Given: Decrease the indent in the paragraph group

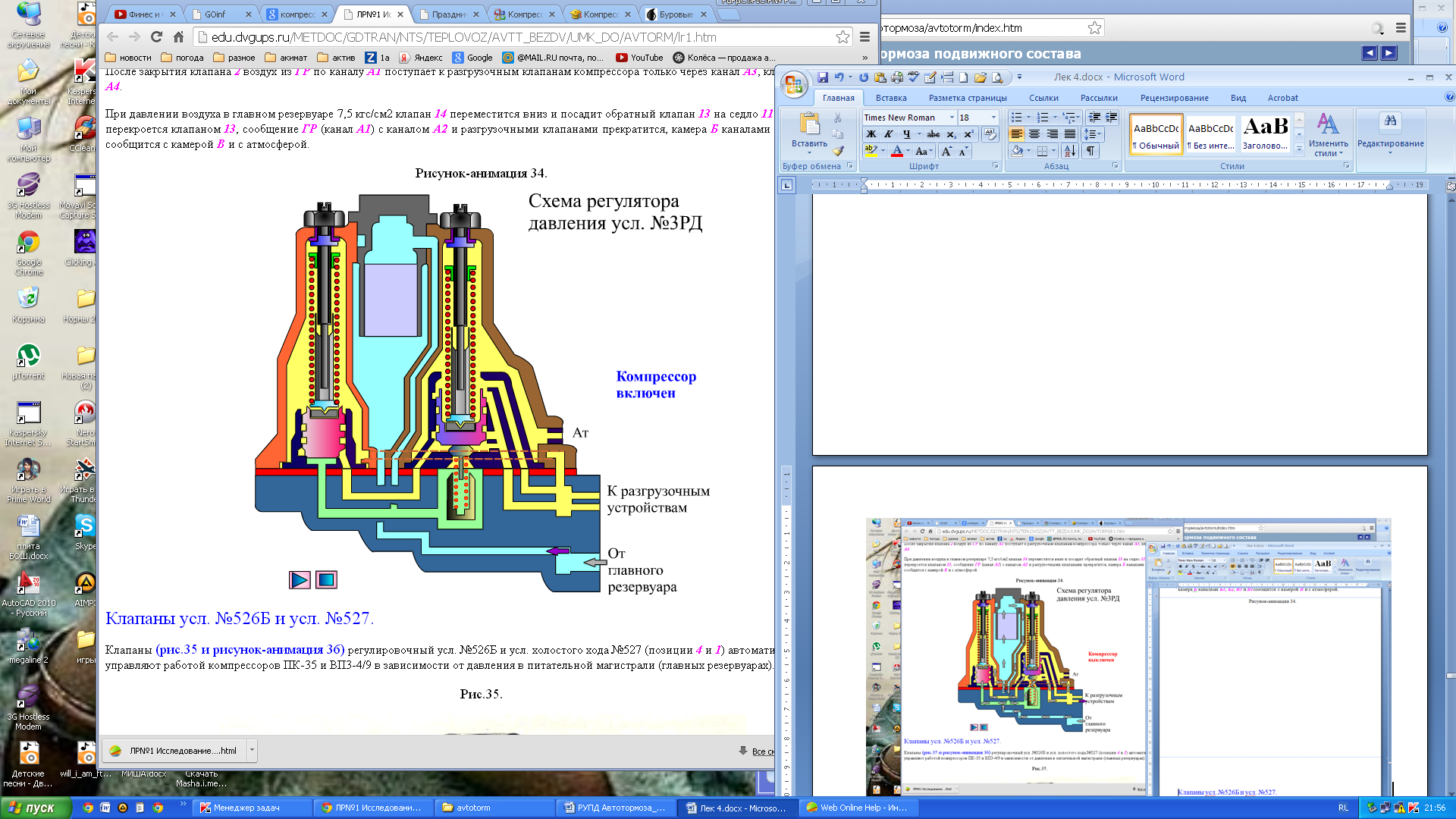Looking at the screenshot, I should [x=1094, y=118].
